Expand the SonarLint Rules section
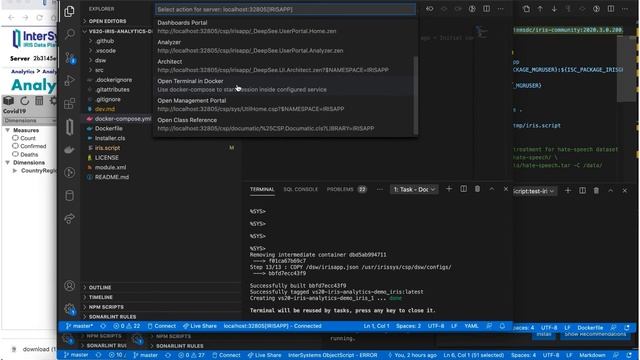Screen dimensions: 640x360 point(112,317)
